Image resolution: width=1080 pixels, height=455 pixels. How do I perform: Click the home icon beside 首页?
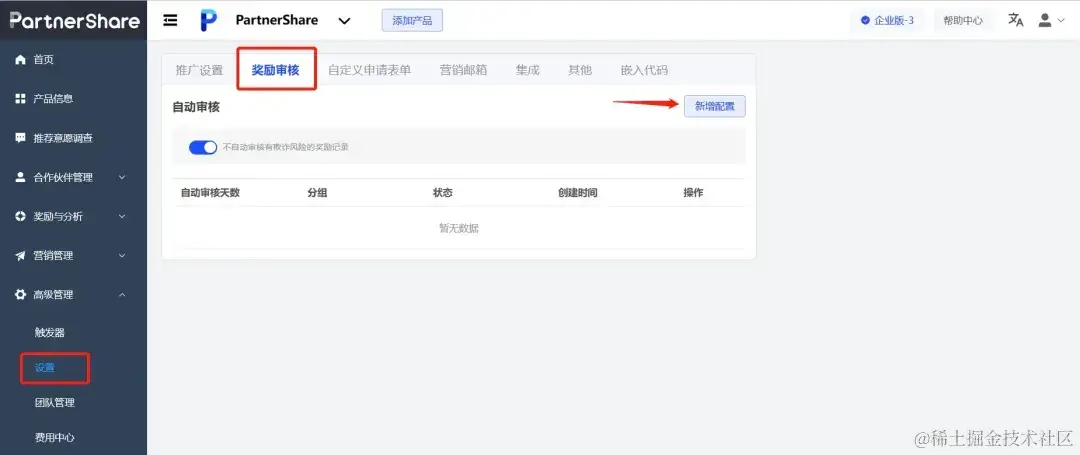pyautogui.click(x=20, y=60)
